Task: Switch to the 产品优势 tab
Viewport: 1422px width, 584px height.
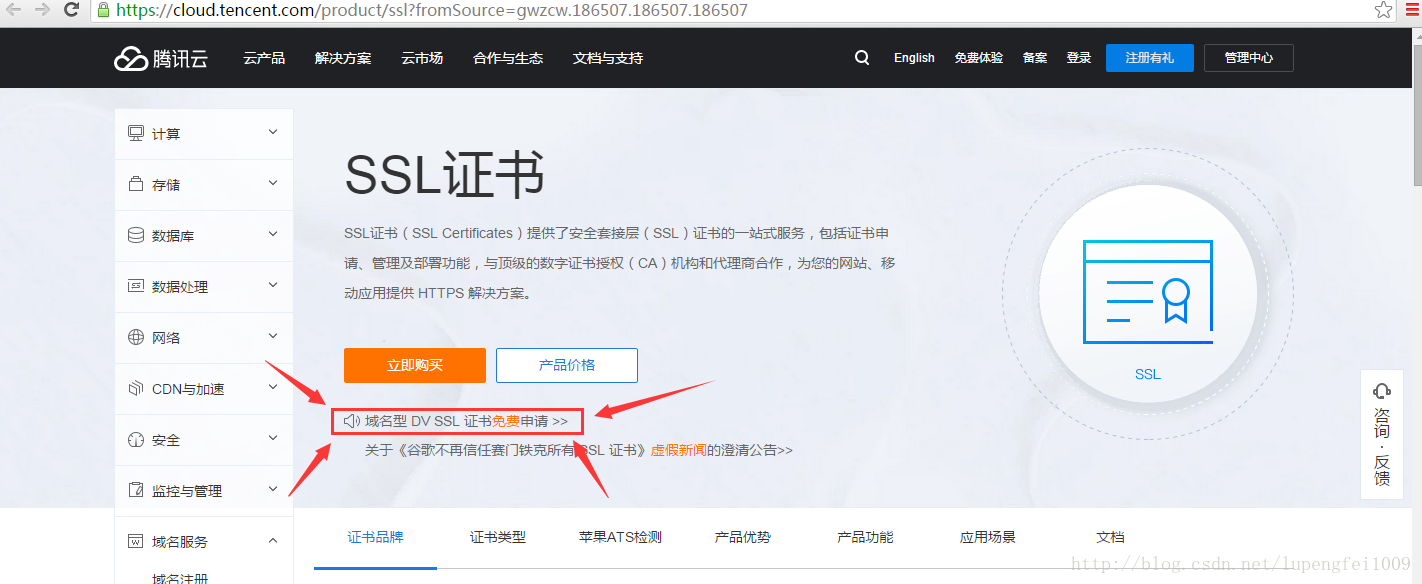Action: 743,537
